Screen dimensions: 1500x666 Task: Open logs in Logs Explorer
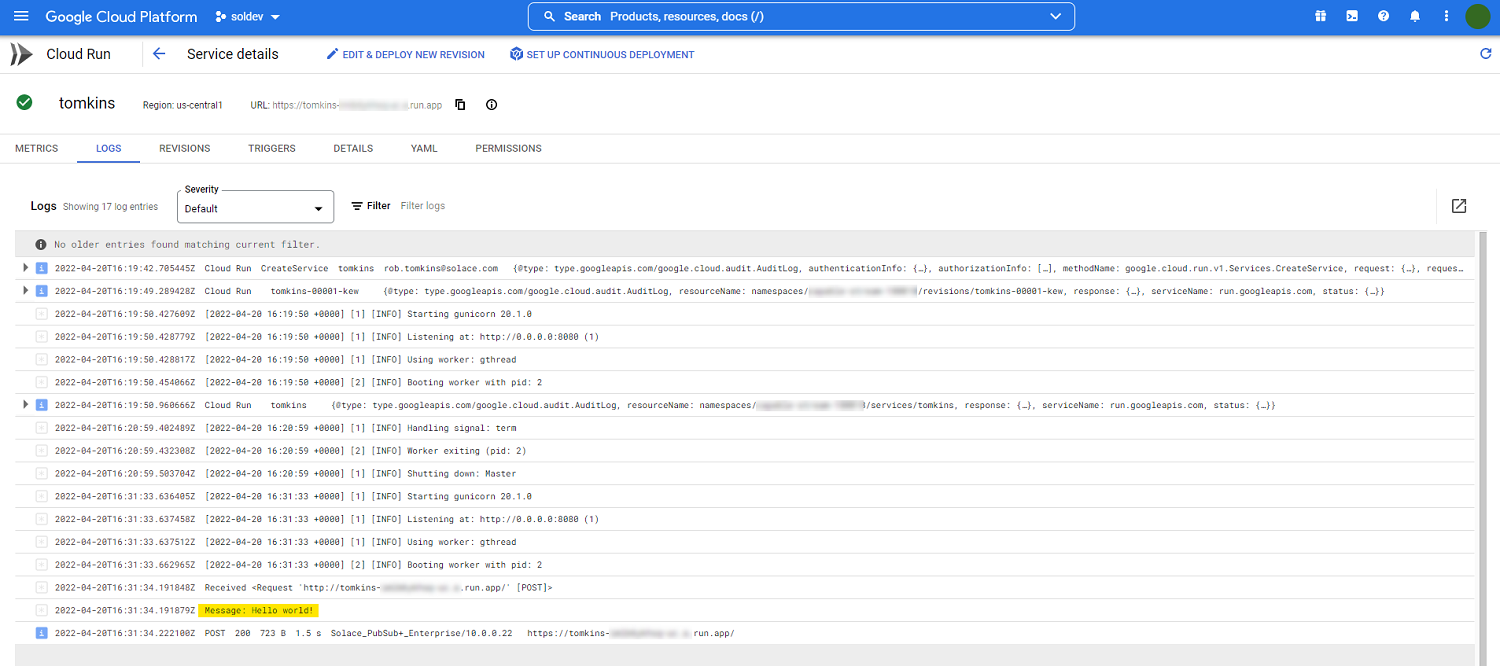click(x=1458, y=206)
